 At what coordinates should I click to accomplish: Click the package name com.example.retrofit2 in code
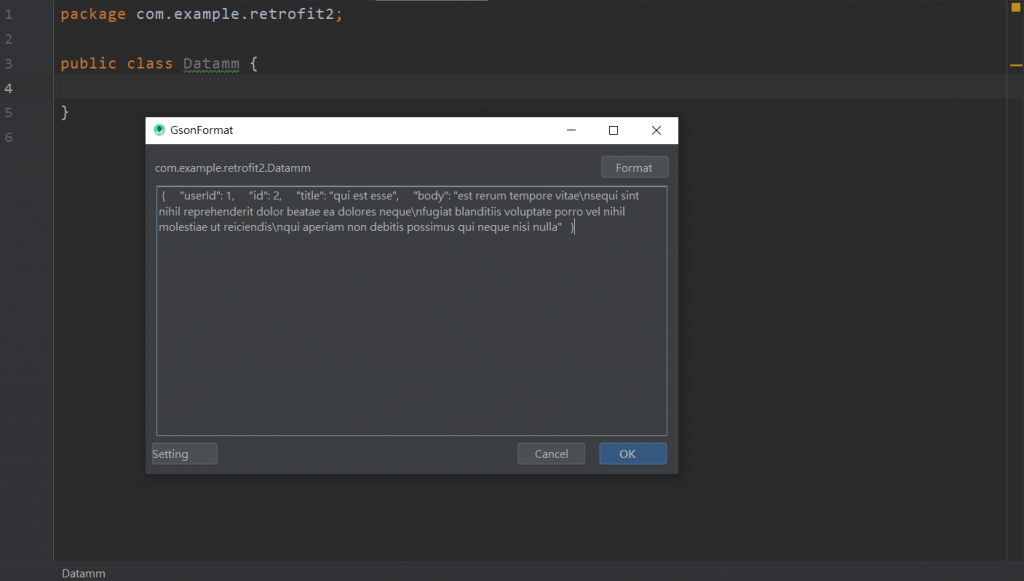pyautogui.click(x=235, y=14)
